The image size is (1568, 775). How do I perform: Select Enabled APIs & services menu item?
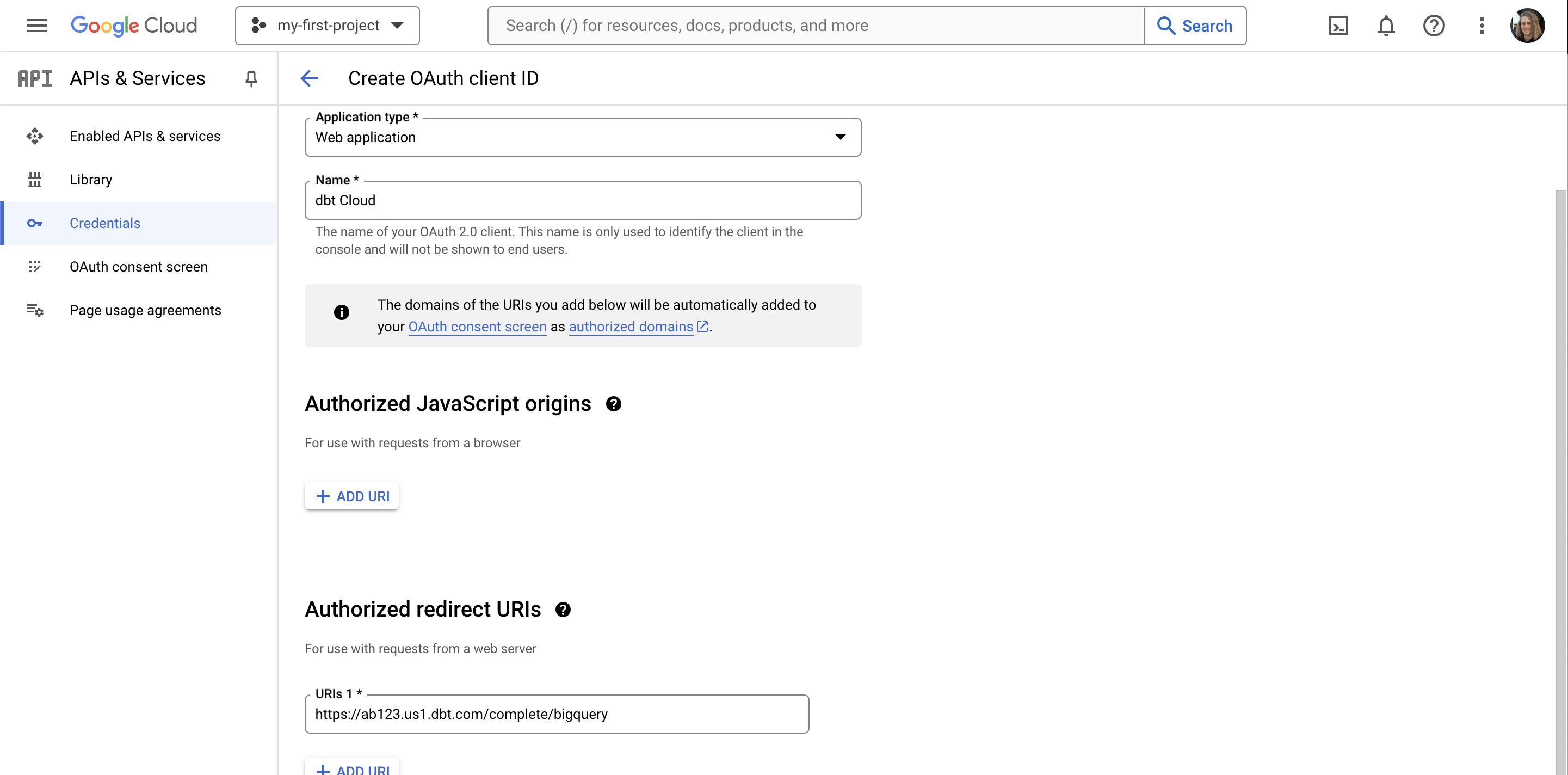[x=145, y=135]
